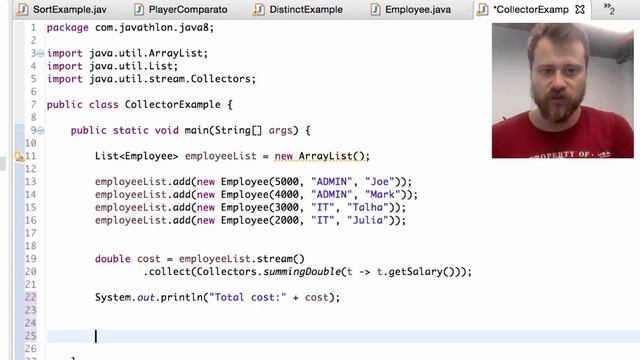Click 'double cost' declaration text
The image size is (640, 360).
pos(127,259)
